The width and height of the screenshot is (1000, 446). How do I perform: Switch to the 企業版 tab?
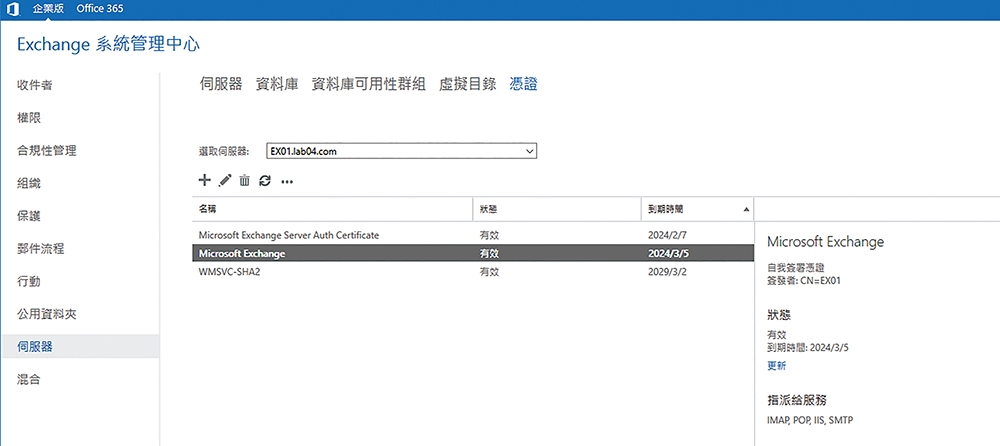pos(48,9)
